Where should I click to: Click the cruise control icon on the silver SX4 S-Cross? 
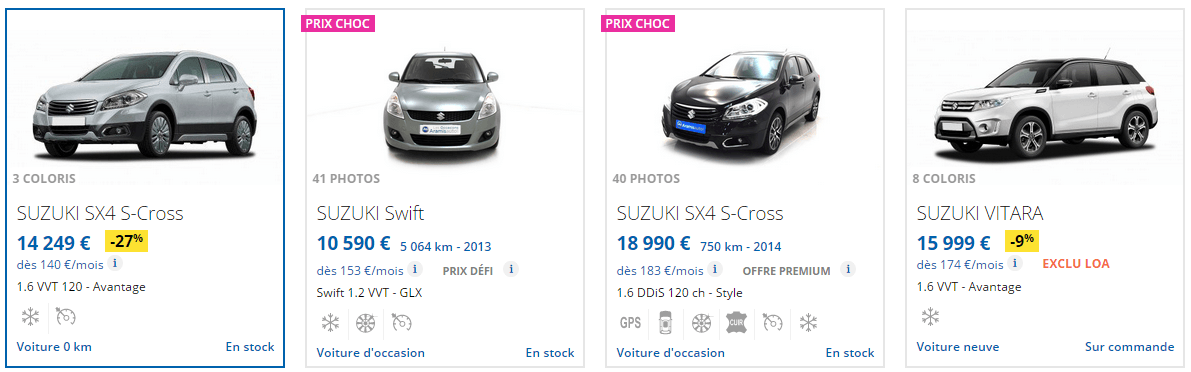(66, 317)
